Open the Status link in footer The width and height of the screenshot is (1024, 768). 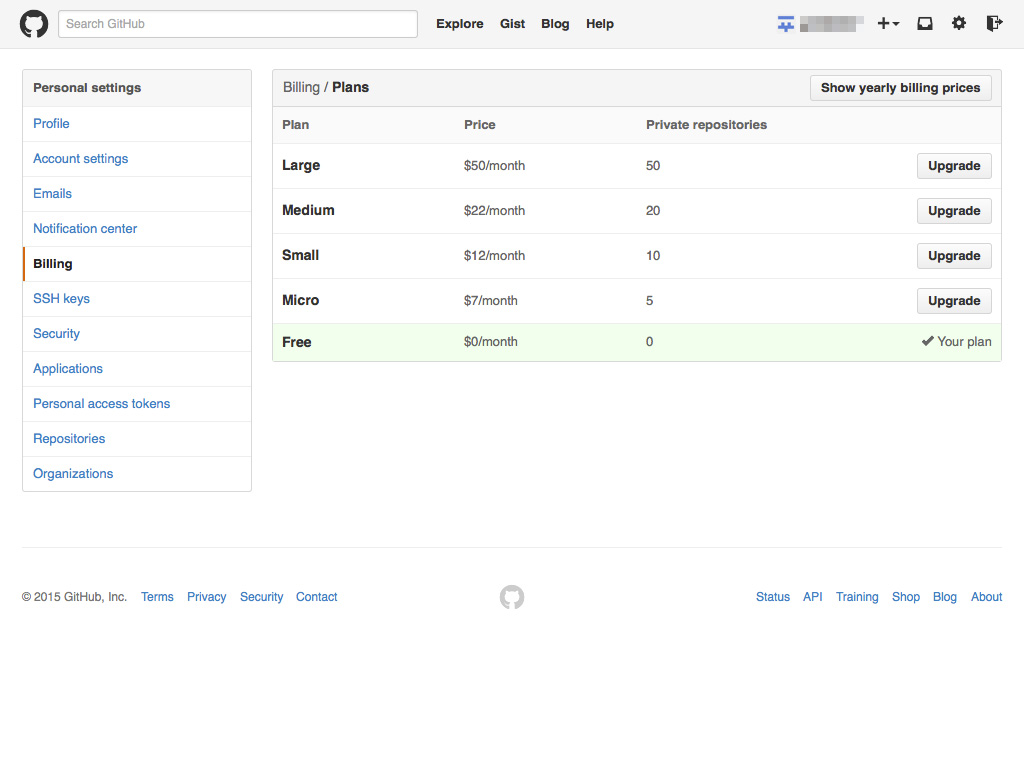pyautogui.click(x=772, y=597)
